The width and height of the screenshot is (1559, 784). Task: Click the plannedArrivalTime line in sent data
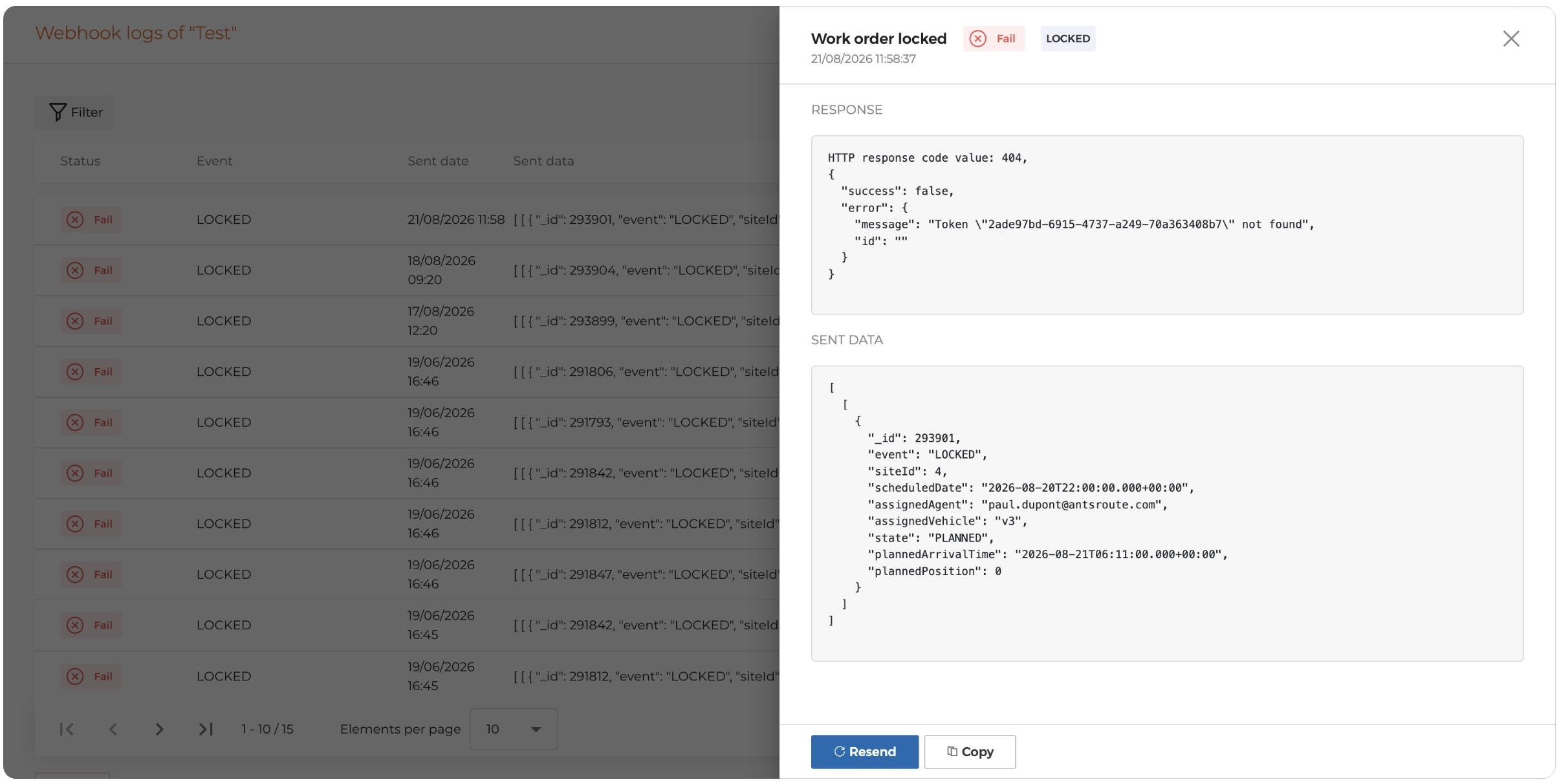[1048, 554]
